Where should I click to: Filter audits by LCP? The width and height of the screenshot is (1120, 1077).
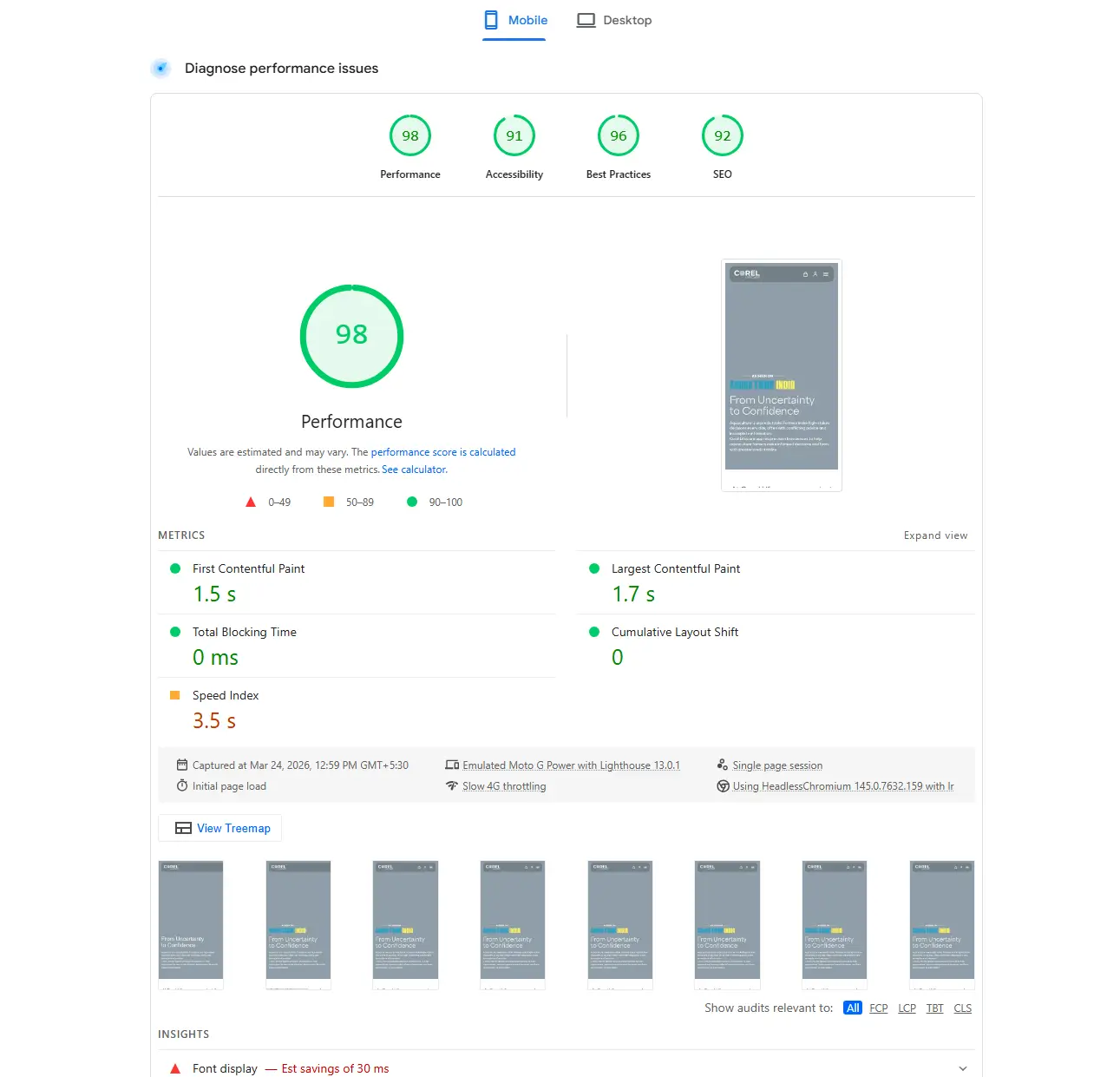(907, 1008)
